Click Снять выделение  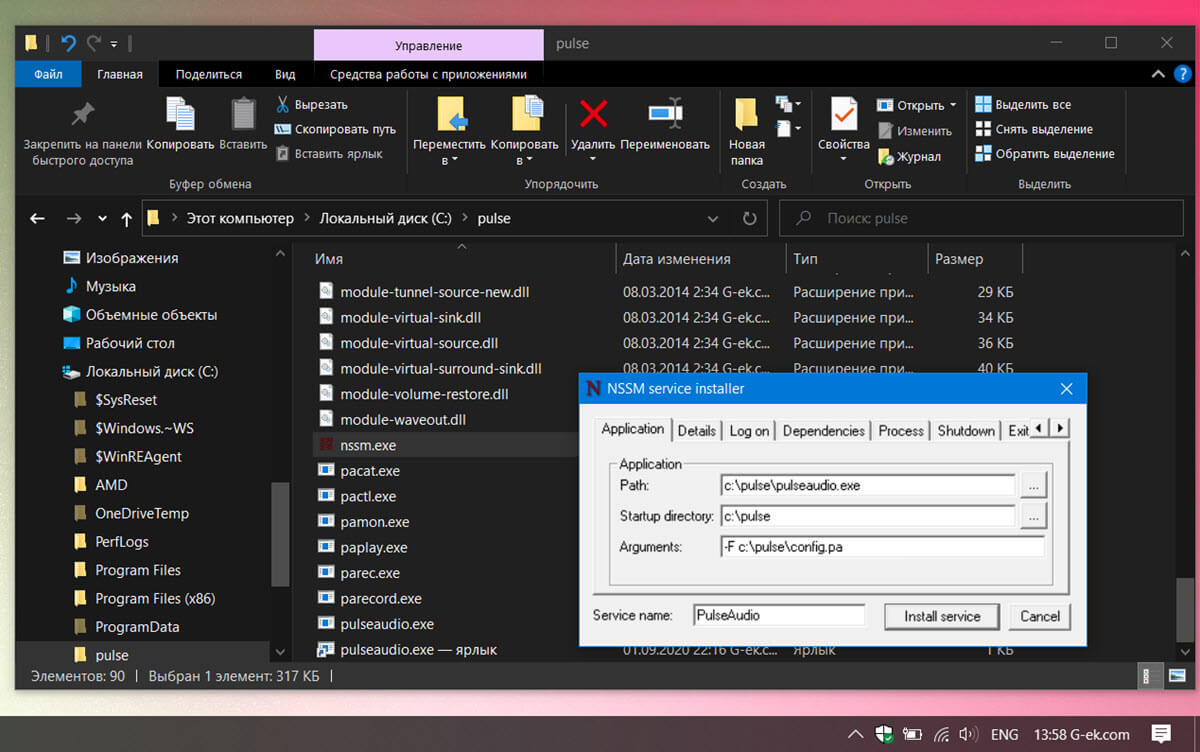tap(1034, 129)
